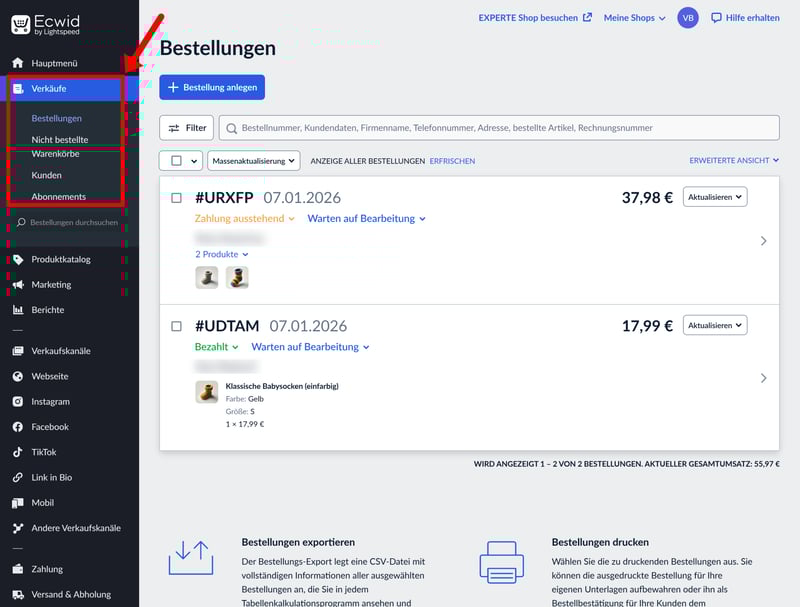Open the Massenaktualisierung dropdown
Viewport: 800px width, 607px height.
[x=254, y=160]
